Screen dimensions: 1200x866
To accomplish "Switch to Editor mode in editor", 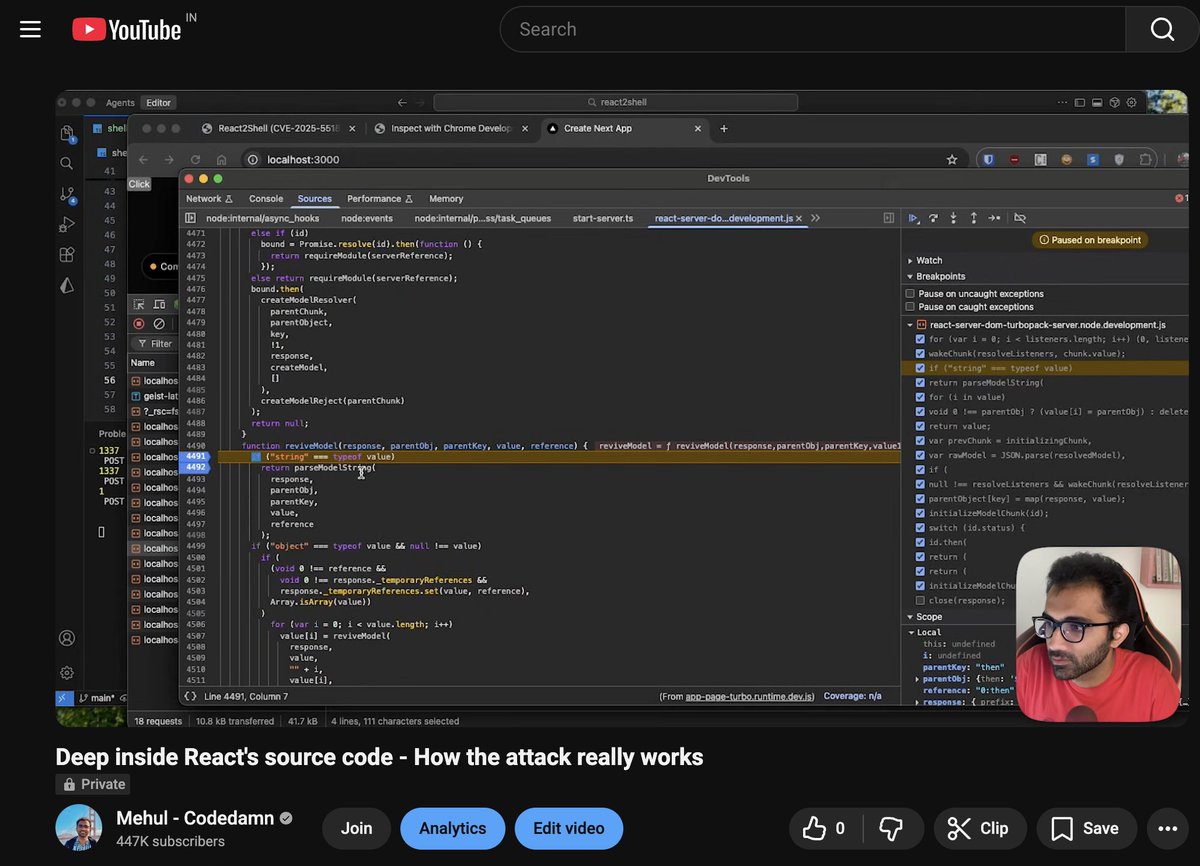I will click(x=159, y=102).
